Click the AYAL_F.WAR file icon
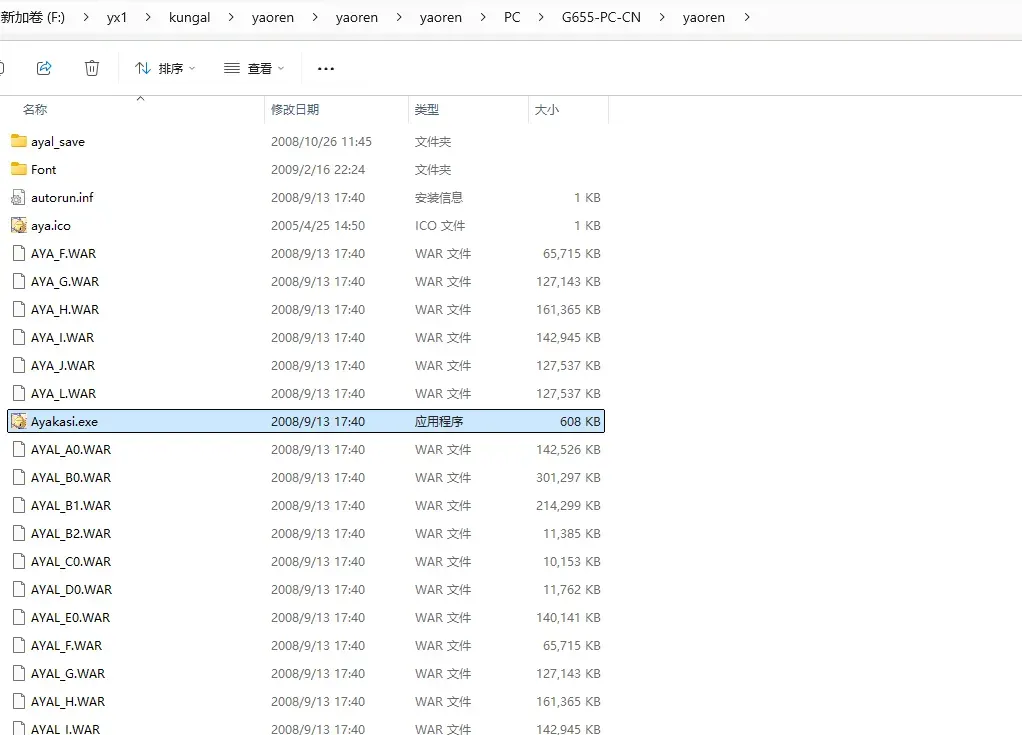Viewport: 1022px width, 735px height. (x=19, y=645)
